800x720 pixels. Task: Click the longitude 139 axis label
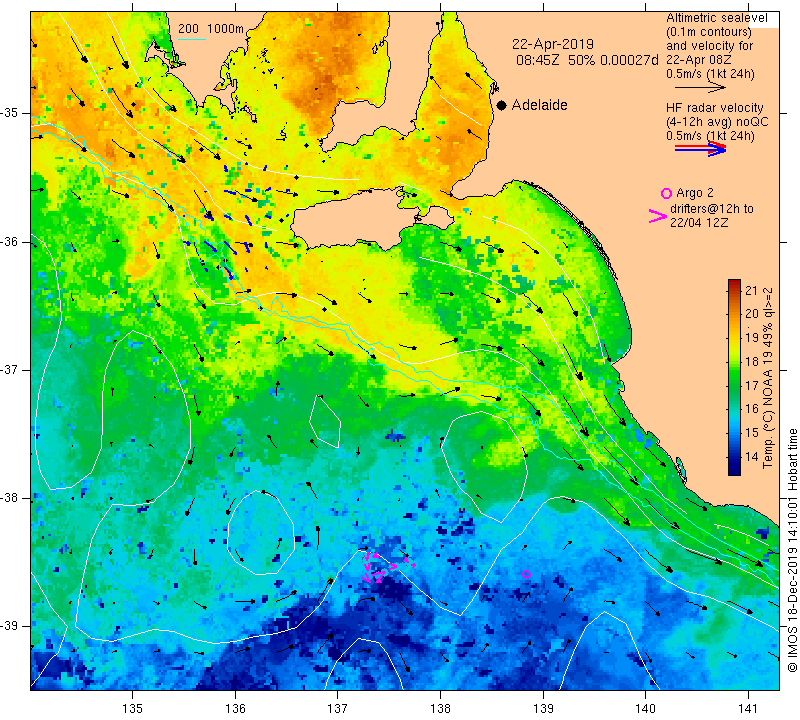(543, 709)
